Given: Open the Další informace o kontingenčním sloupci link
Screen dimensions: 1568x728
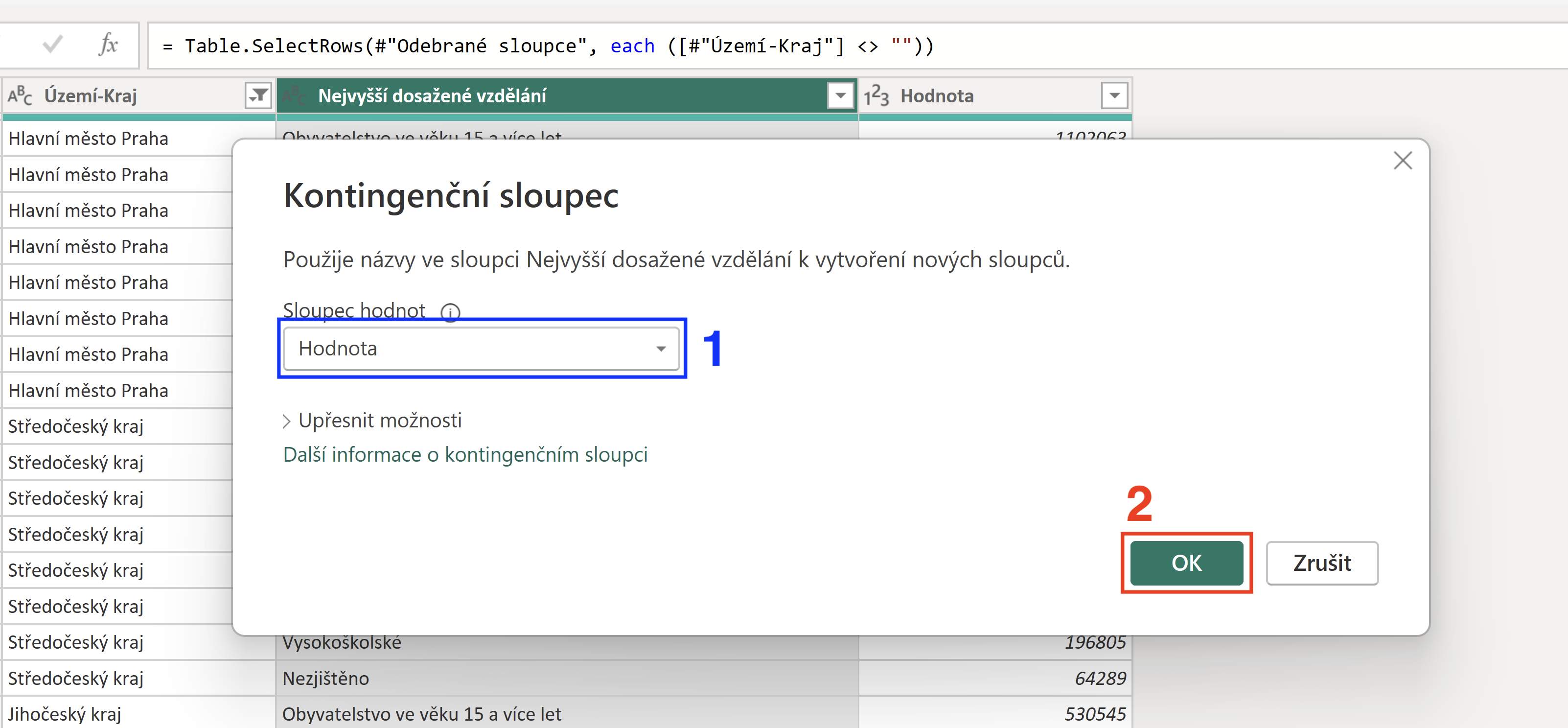Looking at the screenshot, I should [x=465, y=455].
